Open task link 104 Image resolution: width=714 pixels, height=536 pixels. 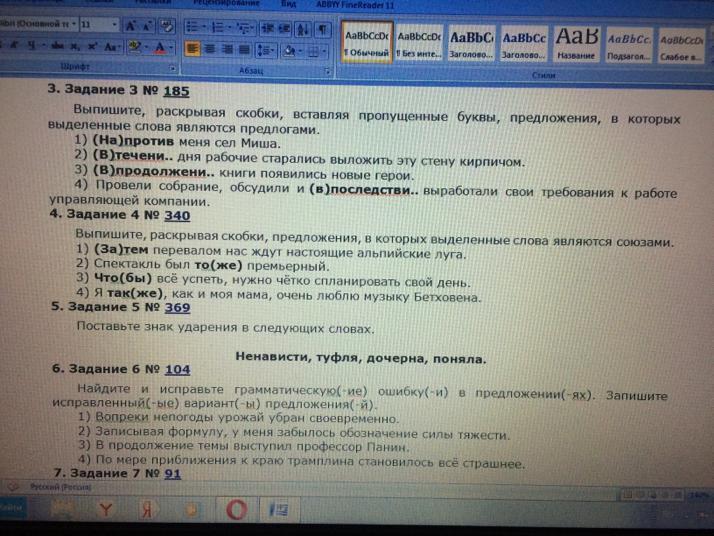(x=178, y=369)
